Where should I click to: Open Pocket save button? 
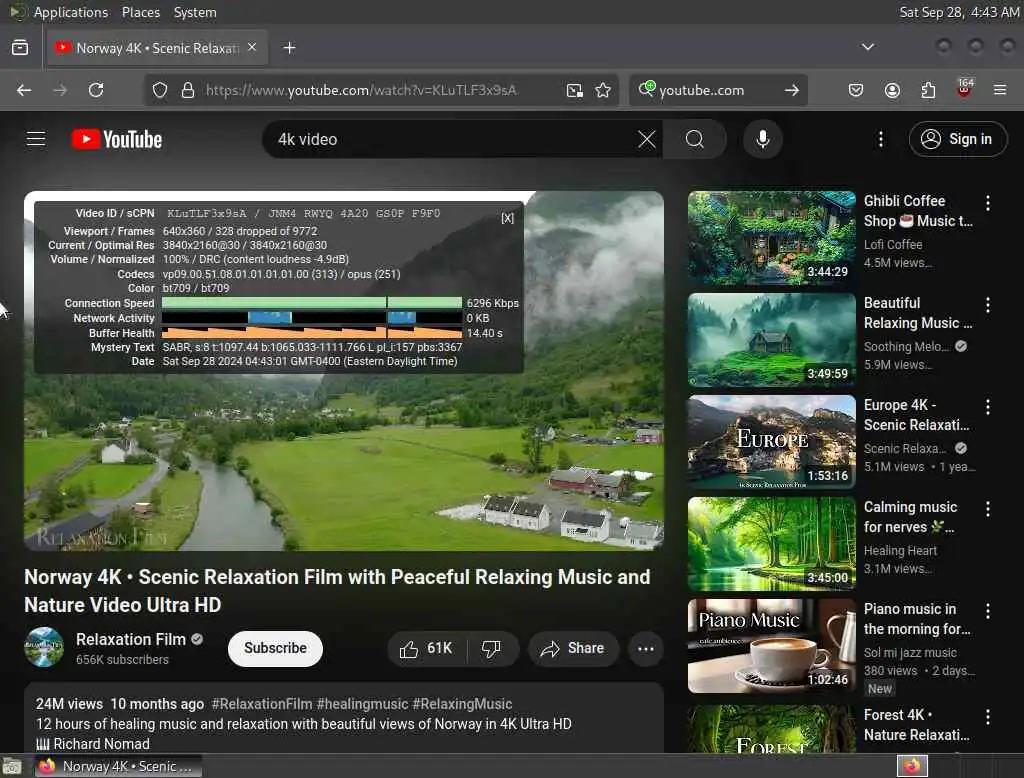point(856,90)
